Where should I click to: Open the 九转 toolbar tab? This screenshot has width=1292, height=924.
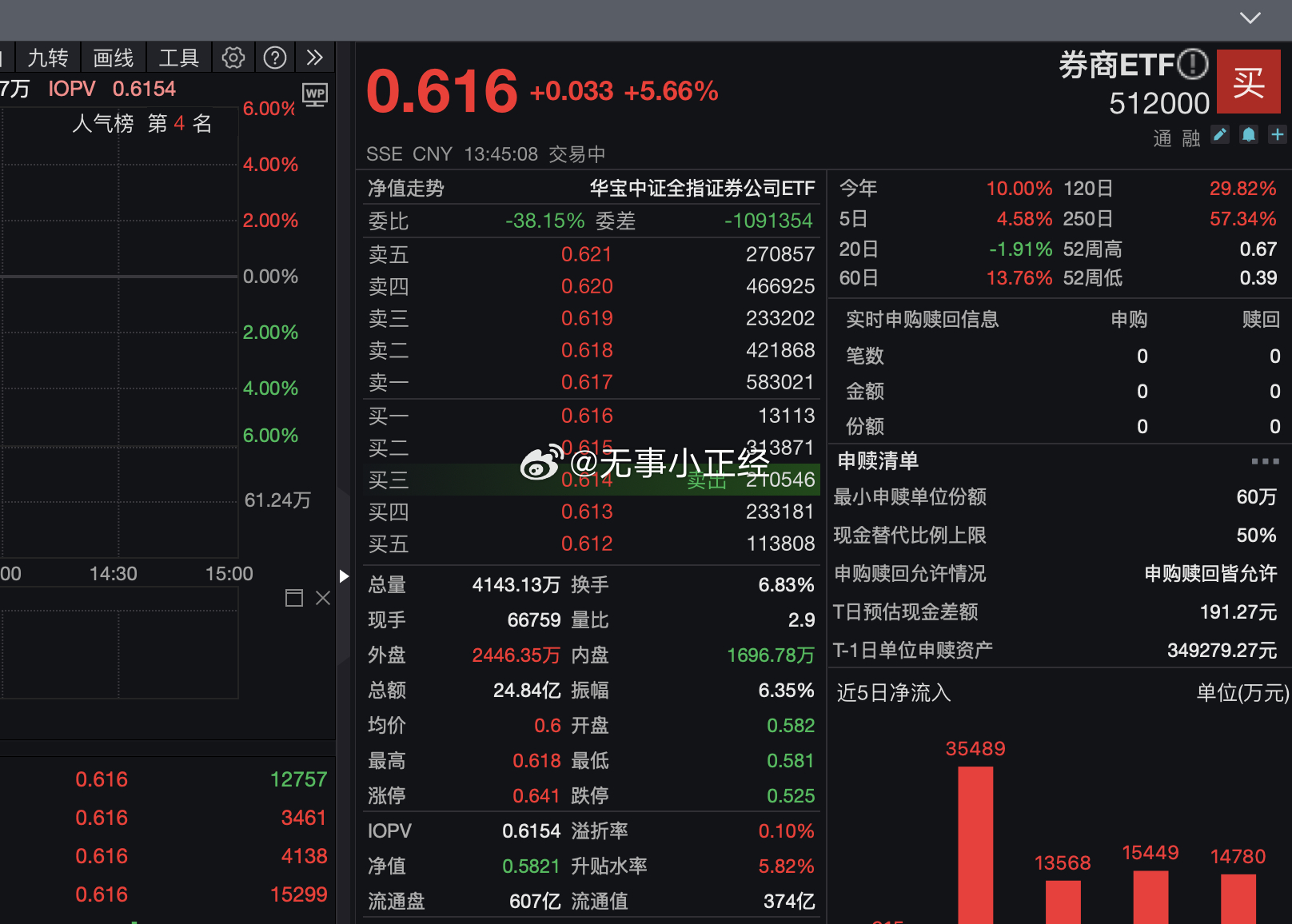coord(48,58)
